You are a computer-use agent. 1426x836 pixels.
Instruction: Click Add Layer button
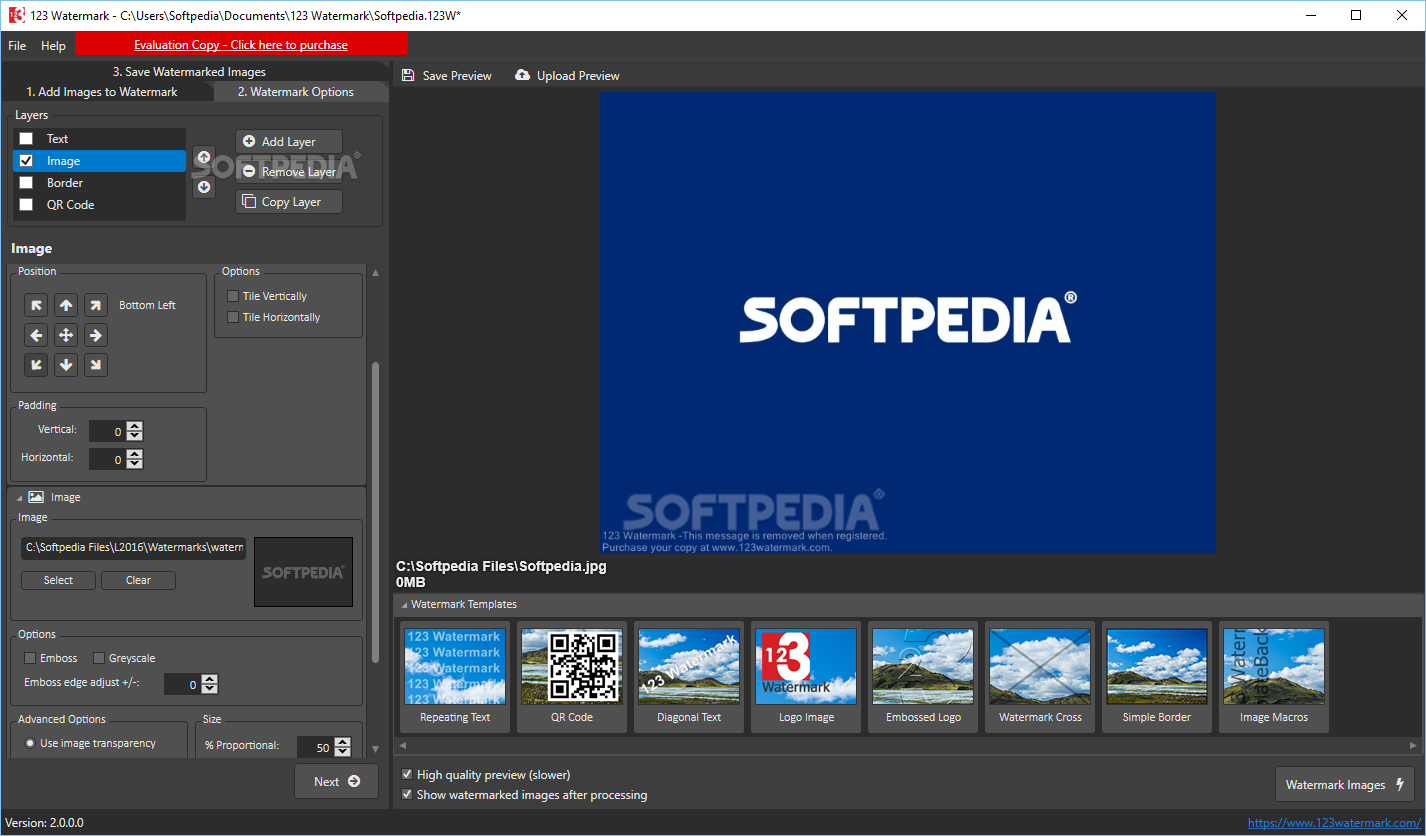289,142
